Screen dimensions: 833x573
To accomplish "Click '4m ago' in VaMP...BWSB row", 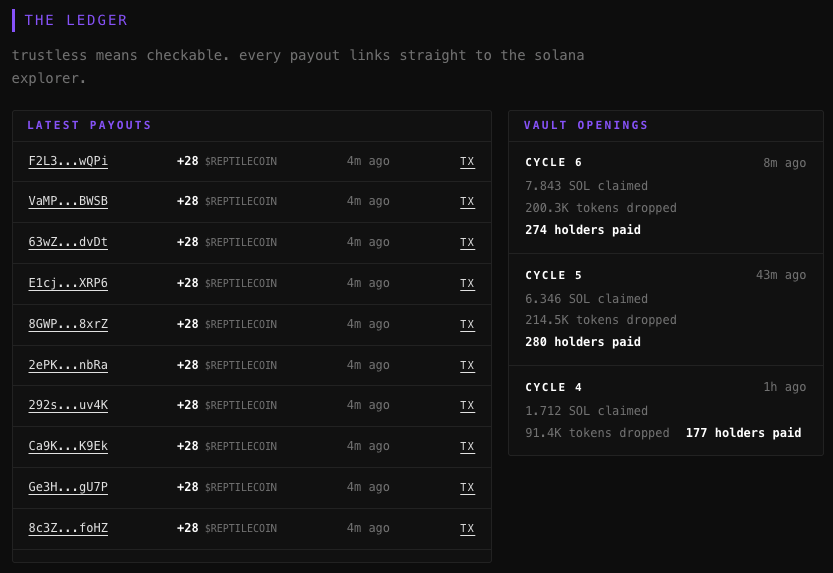I will [368, 201].
